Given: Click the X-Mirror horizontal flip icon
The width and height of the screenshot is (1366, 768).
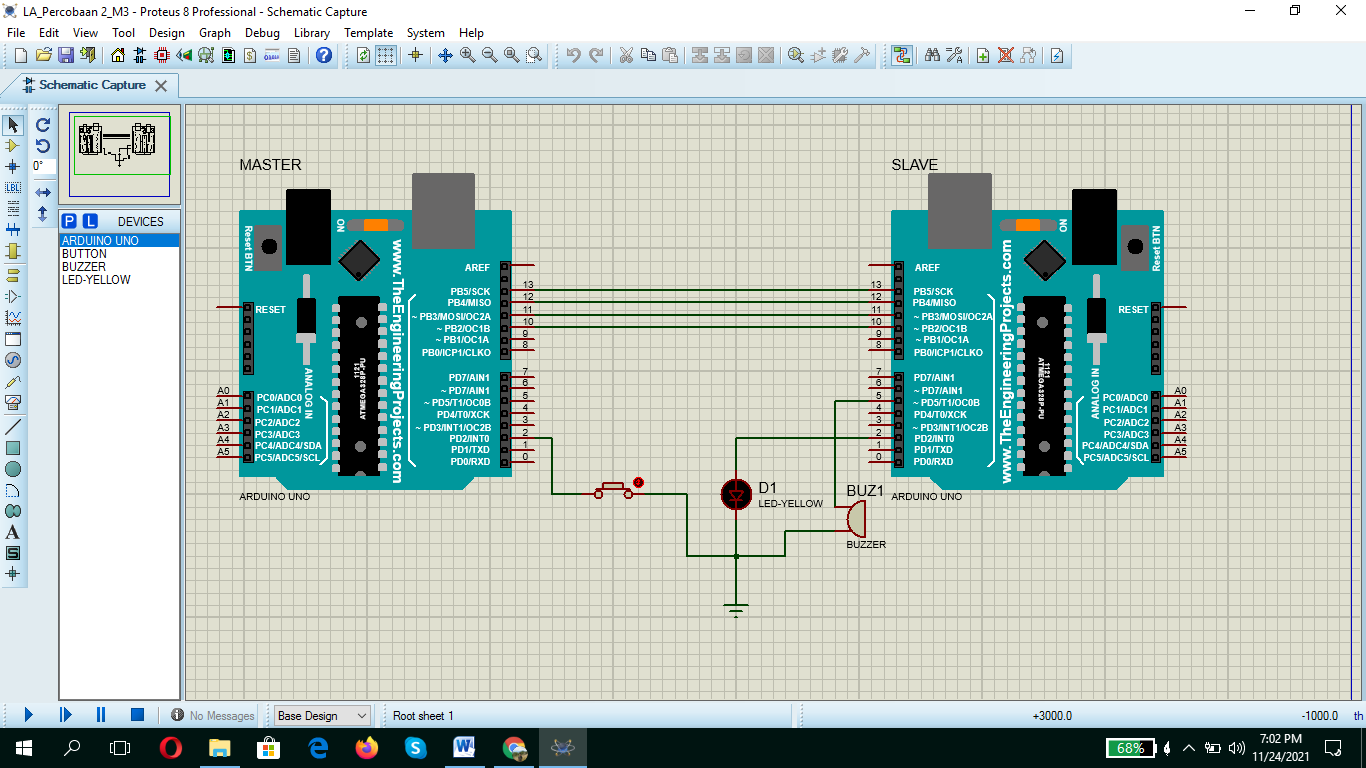Looking at the screenshot, I should (43, 192).
